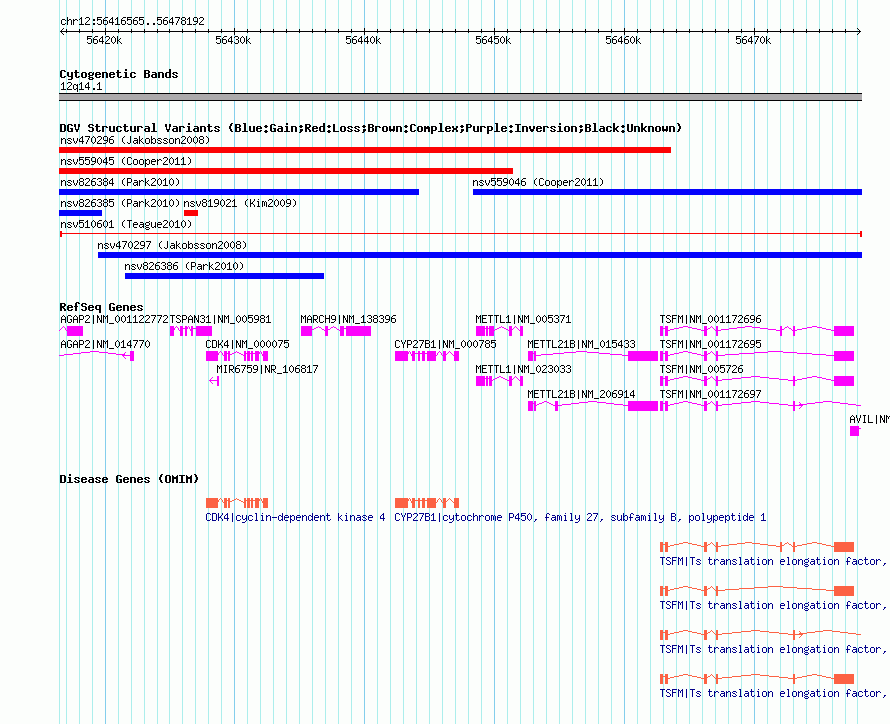This screenshot has width=890, height=724.
Task: Select the orange CYP27B1 OMIM gene glyph
Action: tap(427, 503)
